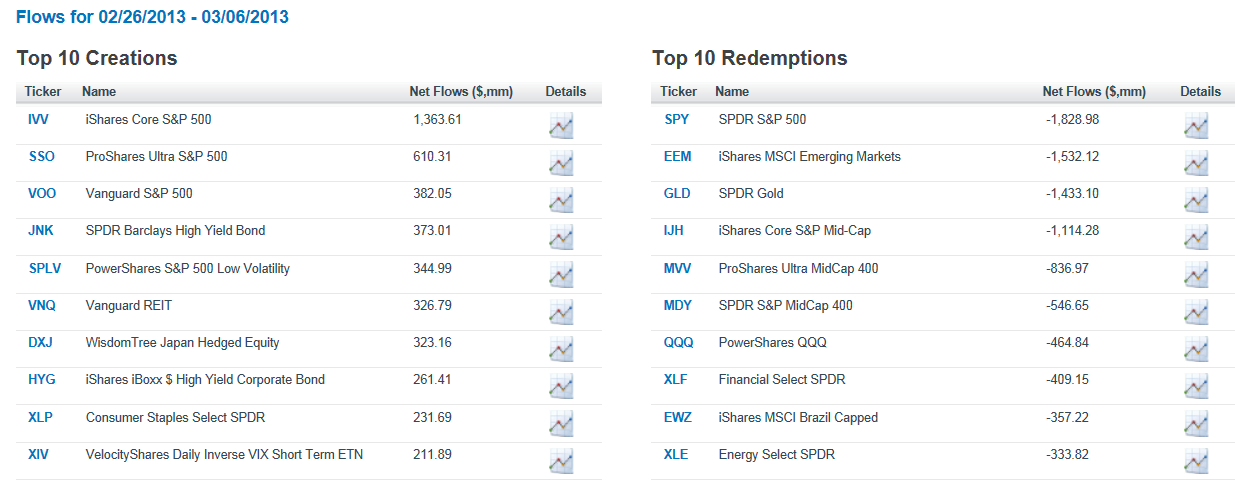This screenshot has width=1235, height=492.
Task: View details chart for GLD redemption
Action: (1196, 200)
